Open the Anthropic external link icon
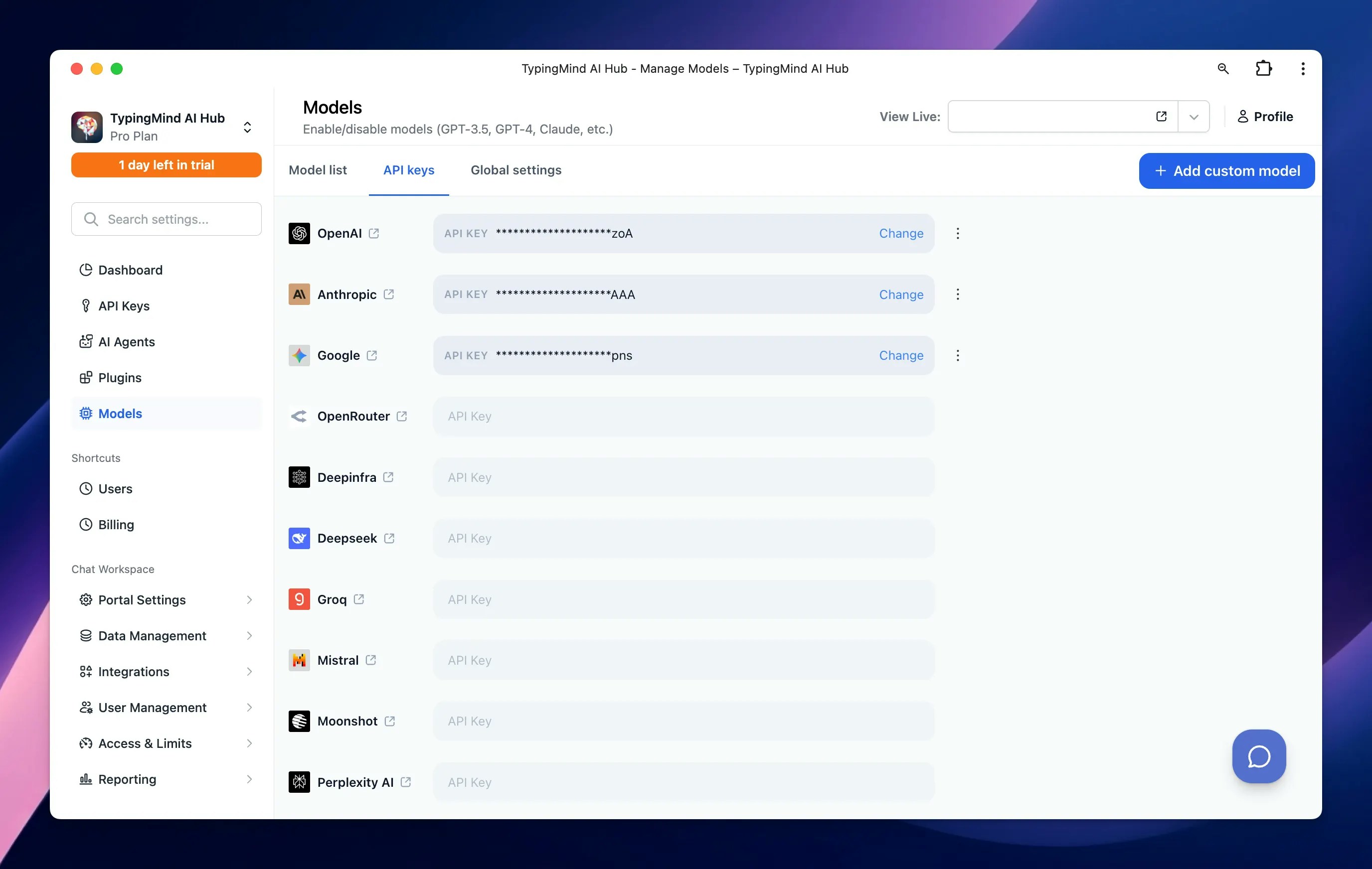The image size is (1372, 869). [x=388, y=294]
